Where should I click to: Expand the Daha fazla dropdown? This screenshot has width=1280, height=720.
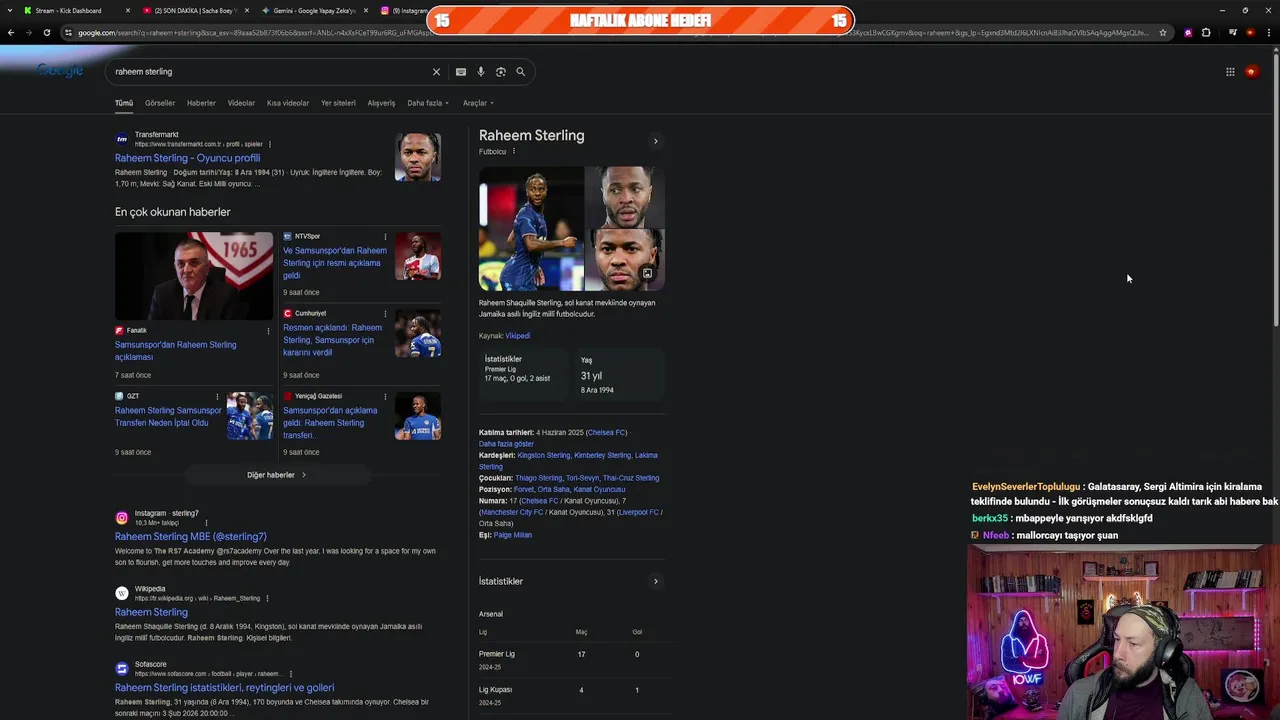428,103
